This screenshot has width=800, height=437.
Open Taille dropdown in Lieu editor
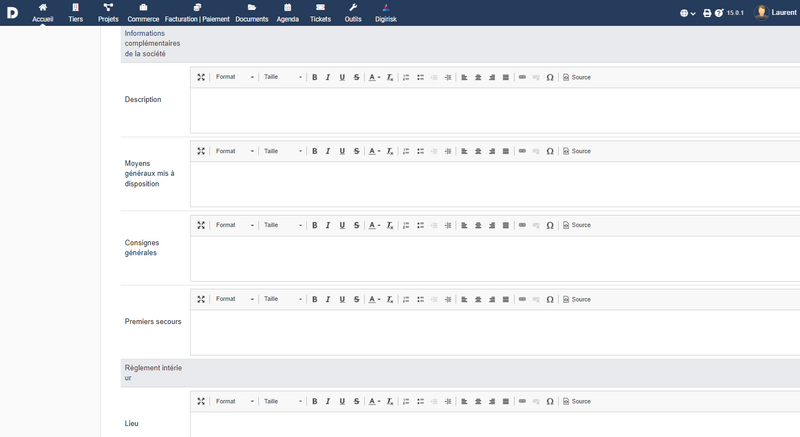[x=283, y=401]
